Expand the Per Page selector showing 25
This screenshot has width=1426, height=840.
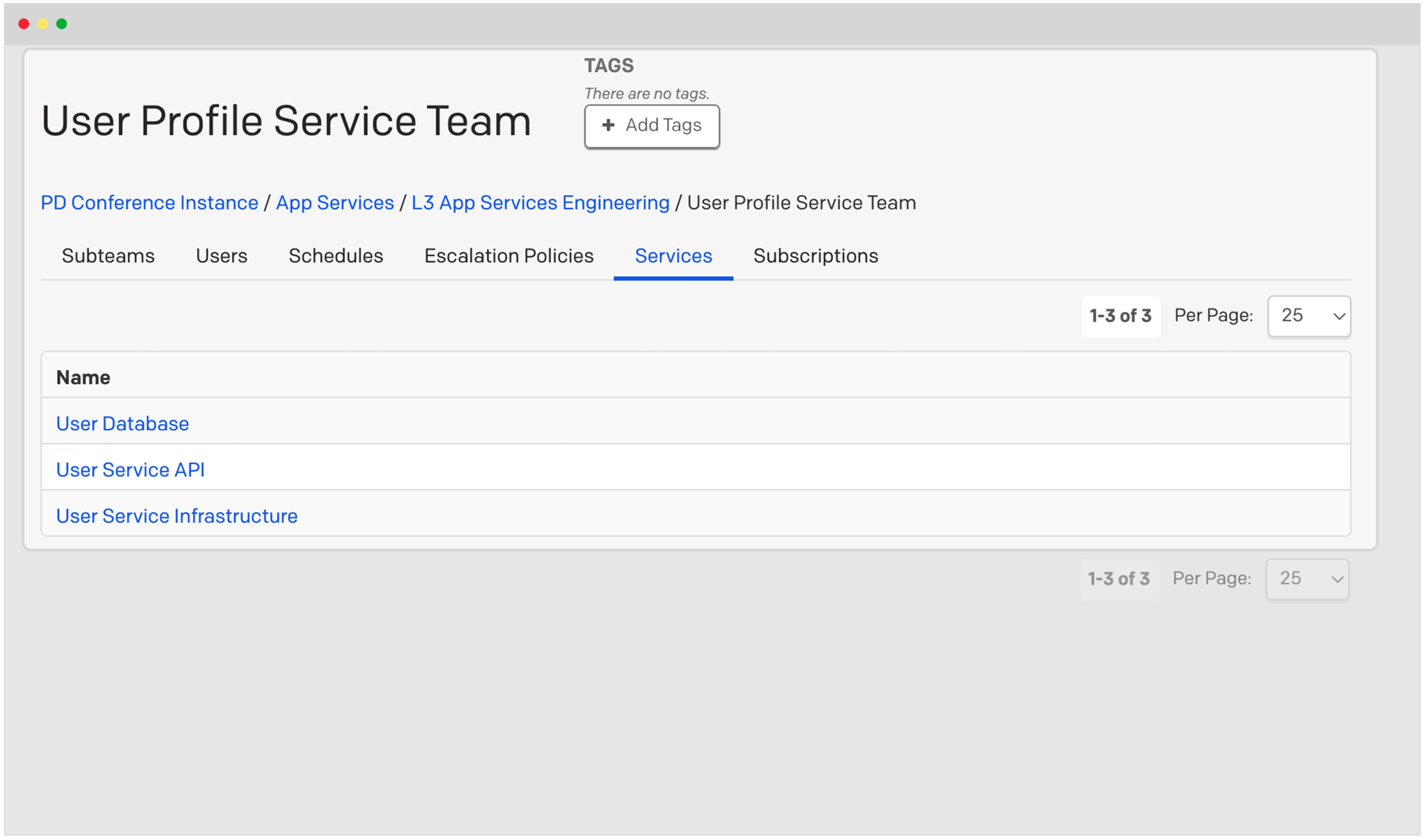(1309, 316)
